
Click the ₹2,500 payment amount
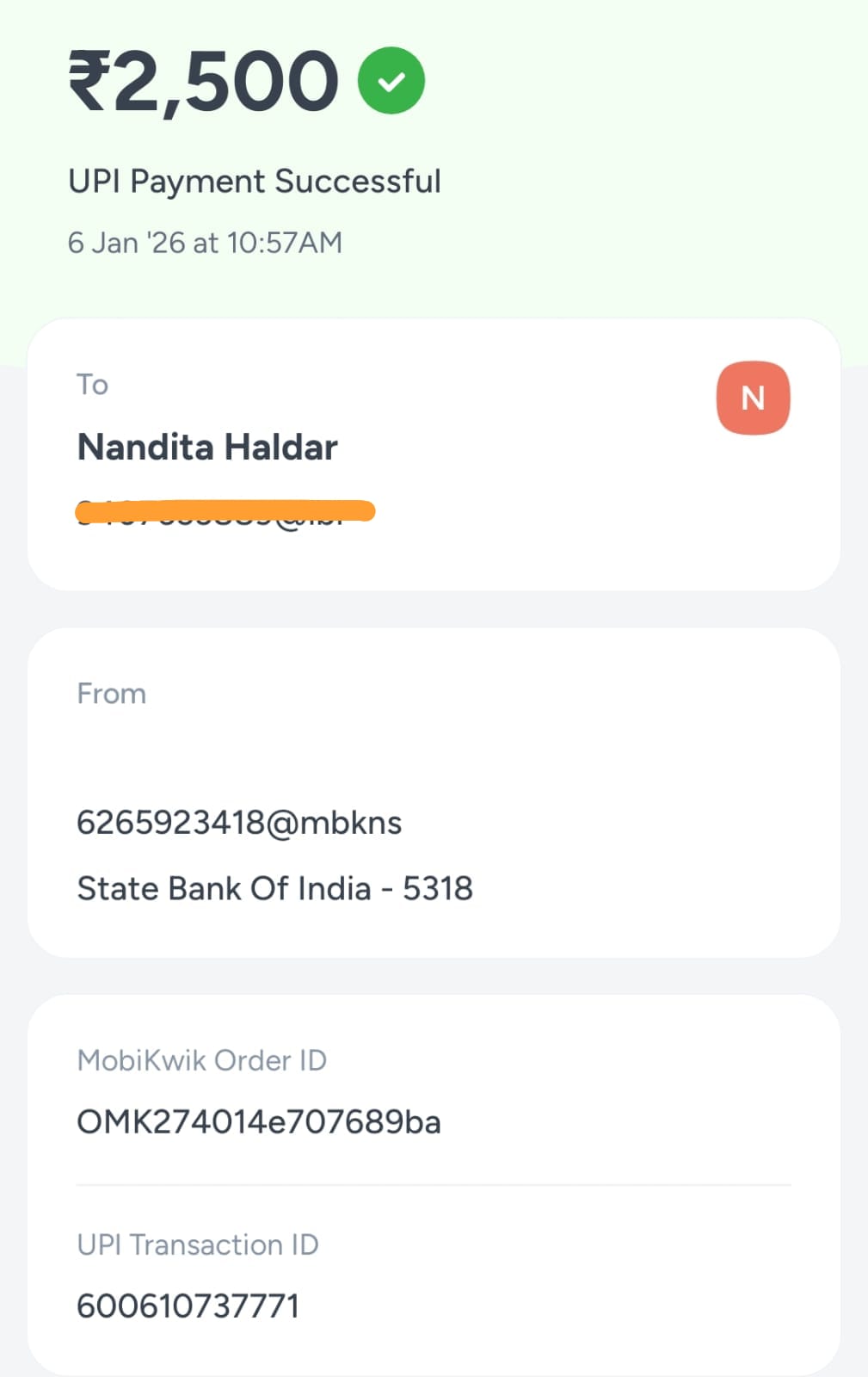click(204, 81)
